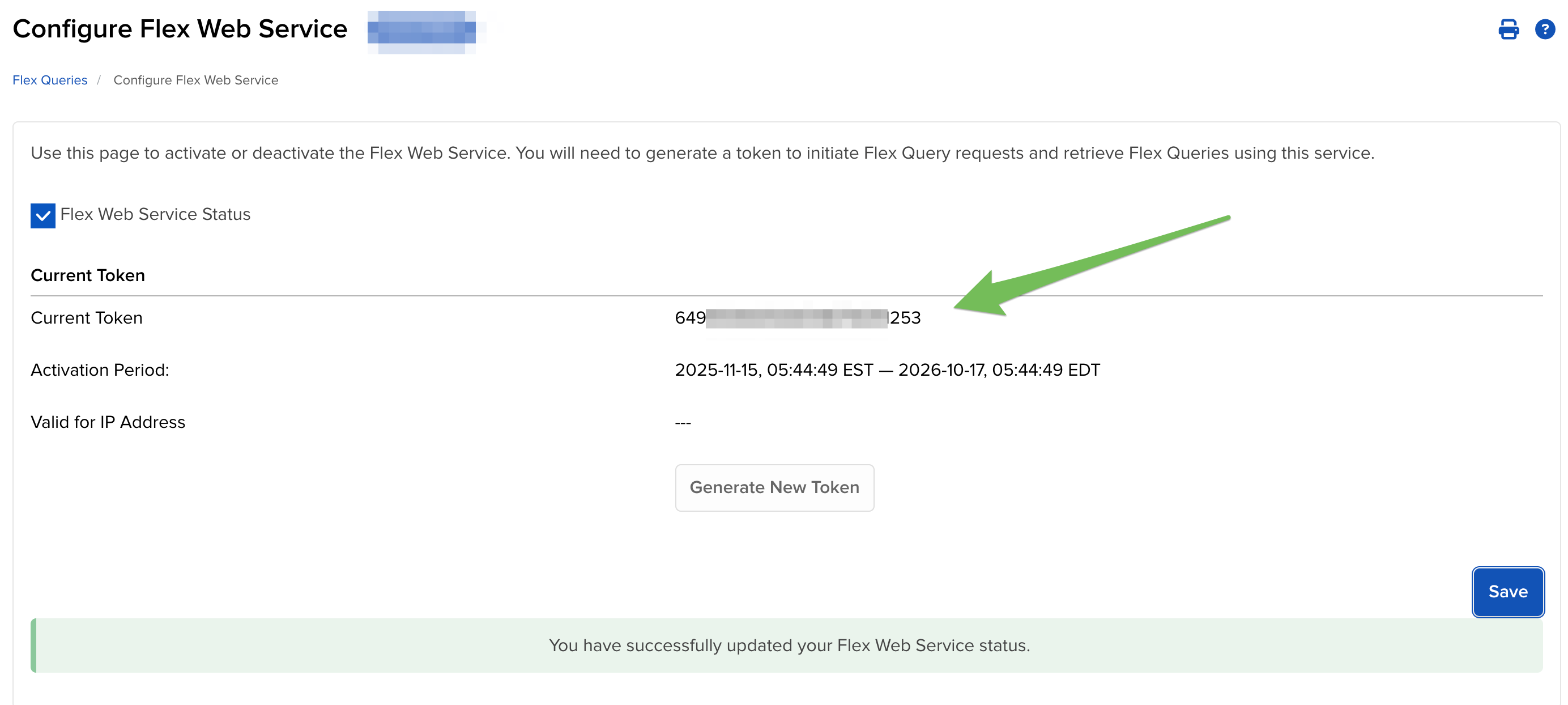Disable the Flex Web Service Status checkbox

click(42, 214)
